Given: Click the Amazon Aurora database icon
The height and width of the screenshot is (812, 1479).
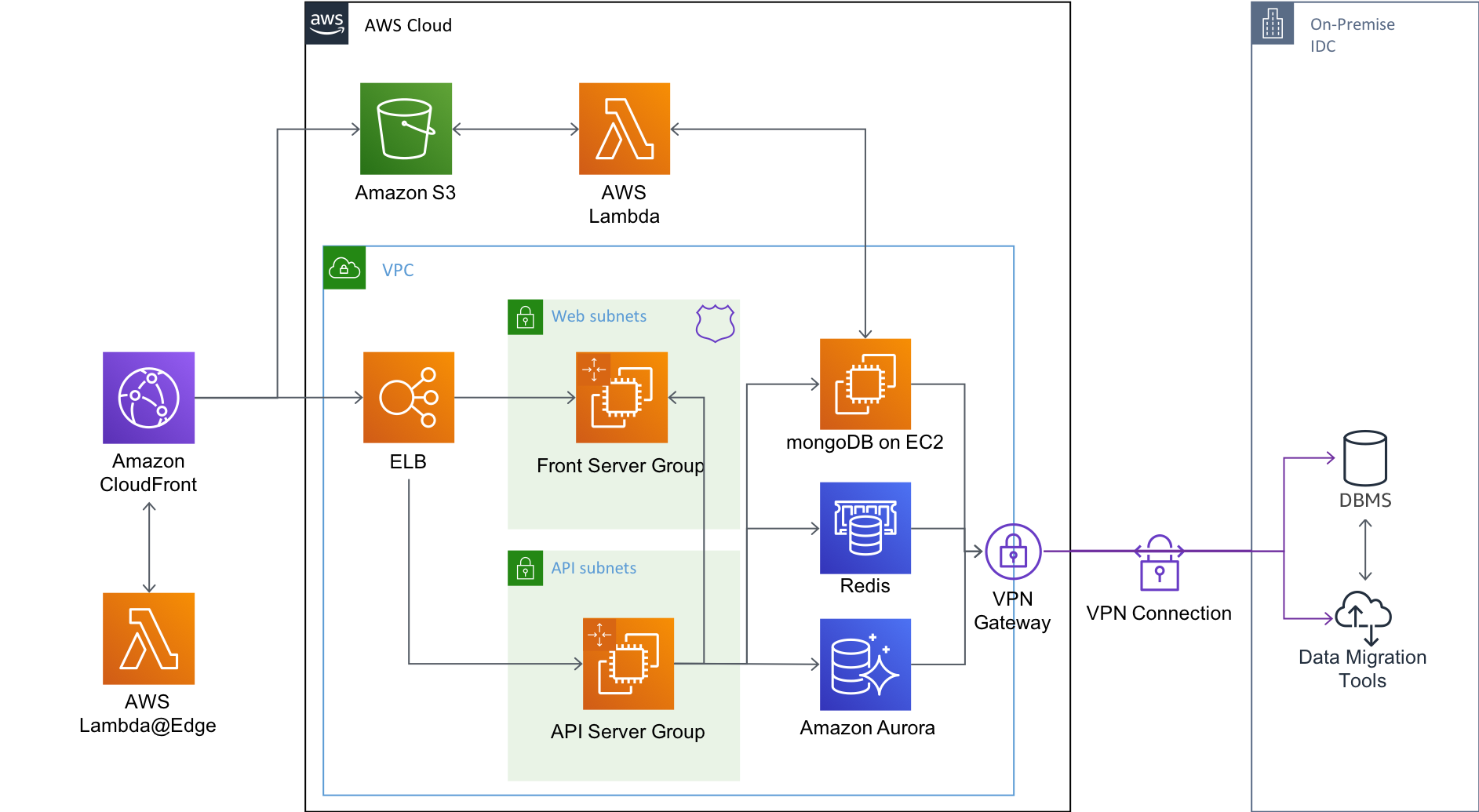Looking at the screenshot, I should [x=865, y=665].
